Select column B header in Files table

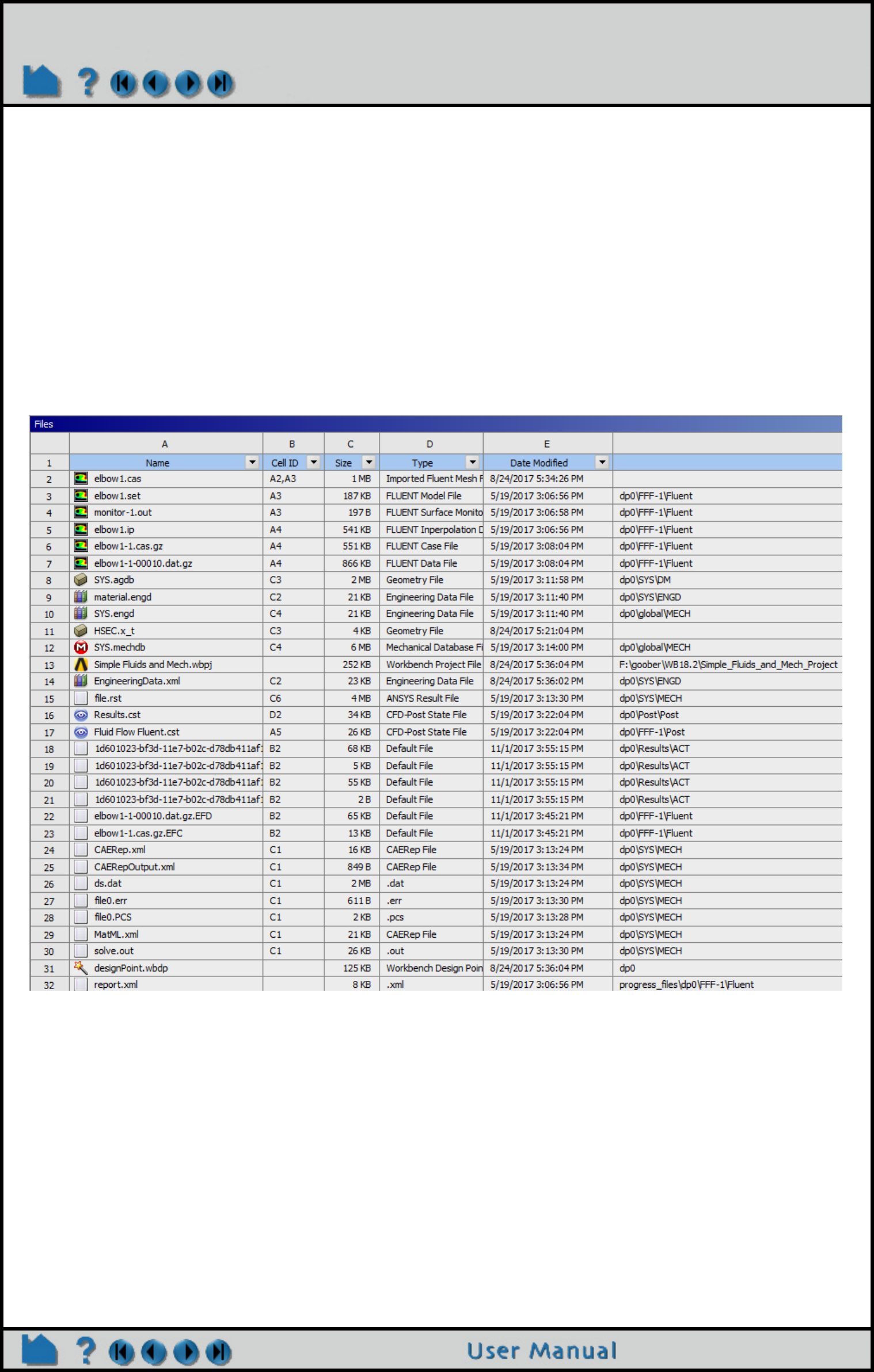tap(294, 444)
